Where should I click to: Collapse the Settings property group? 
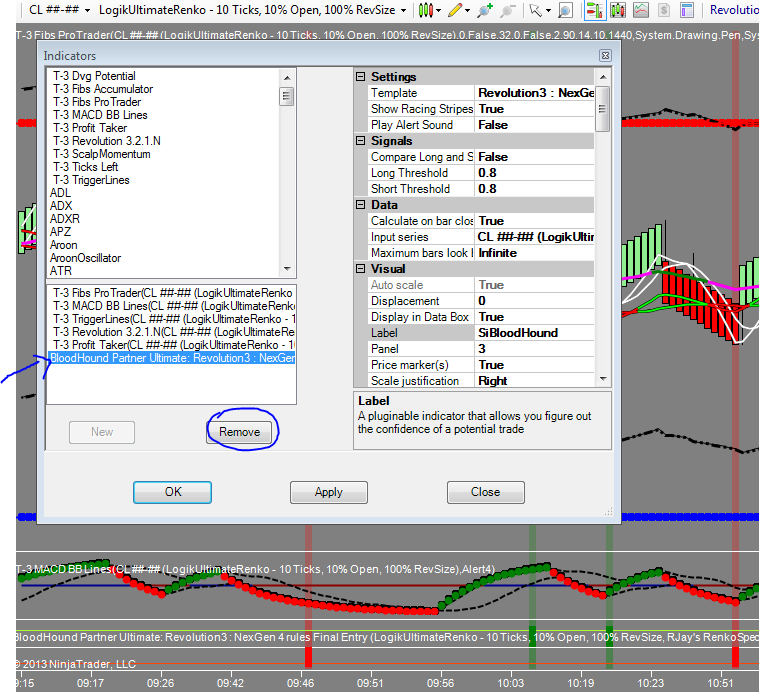pyautogui.click(x=361, y=77)
